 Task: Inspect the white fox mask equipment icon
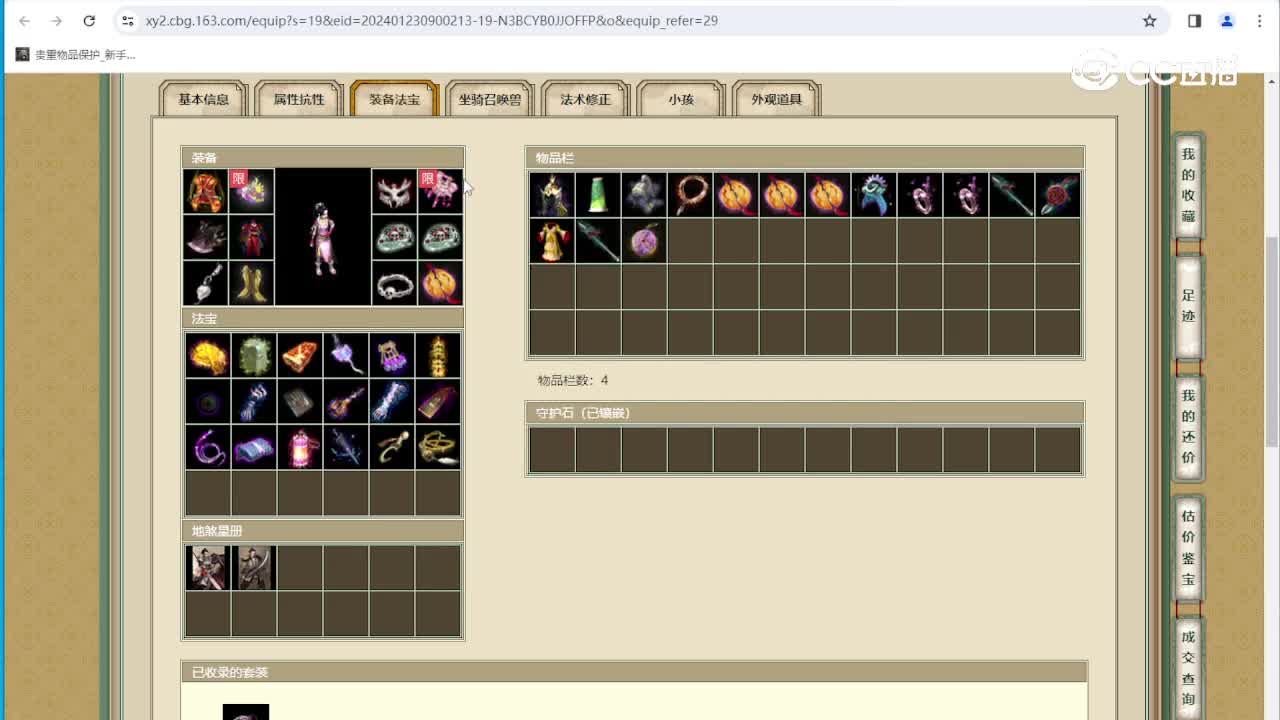[394, 191]
